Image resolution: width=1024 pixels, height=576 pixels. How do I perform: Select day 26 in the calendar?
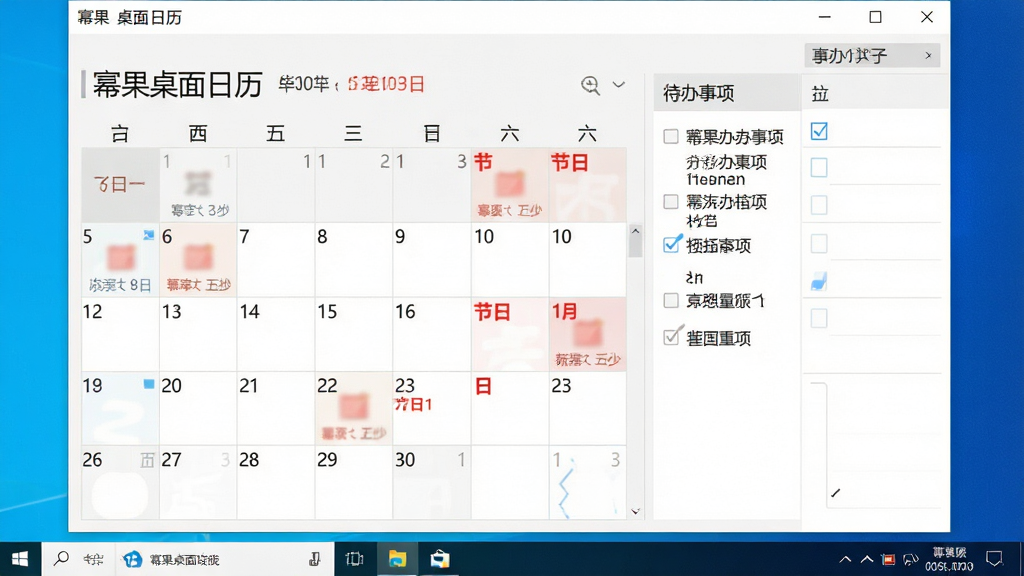[120, 483]
